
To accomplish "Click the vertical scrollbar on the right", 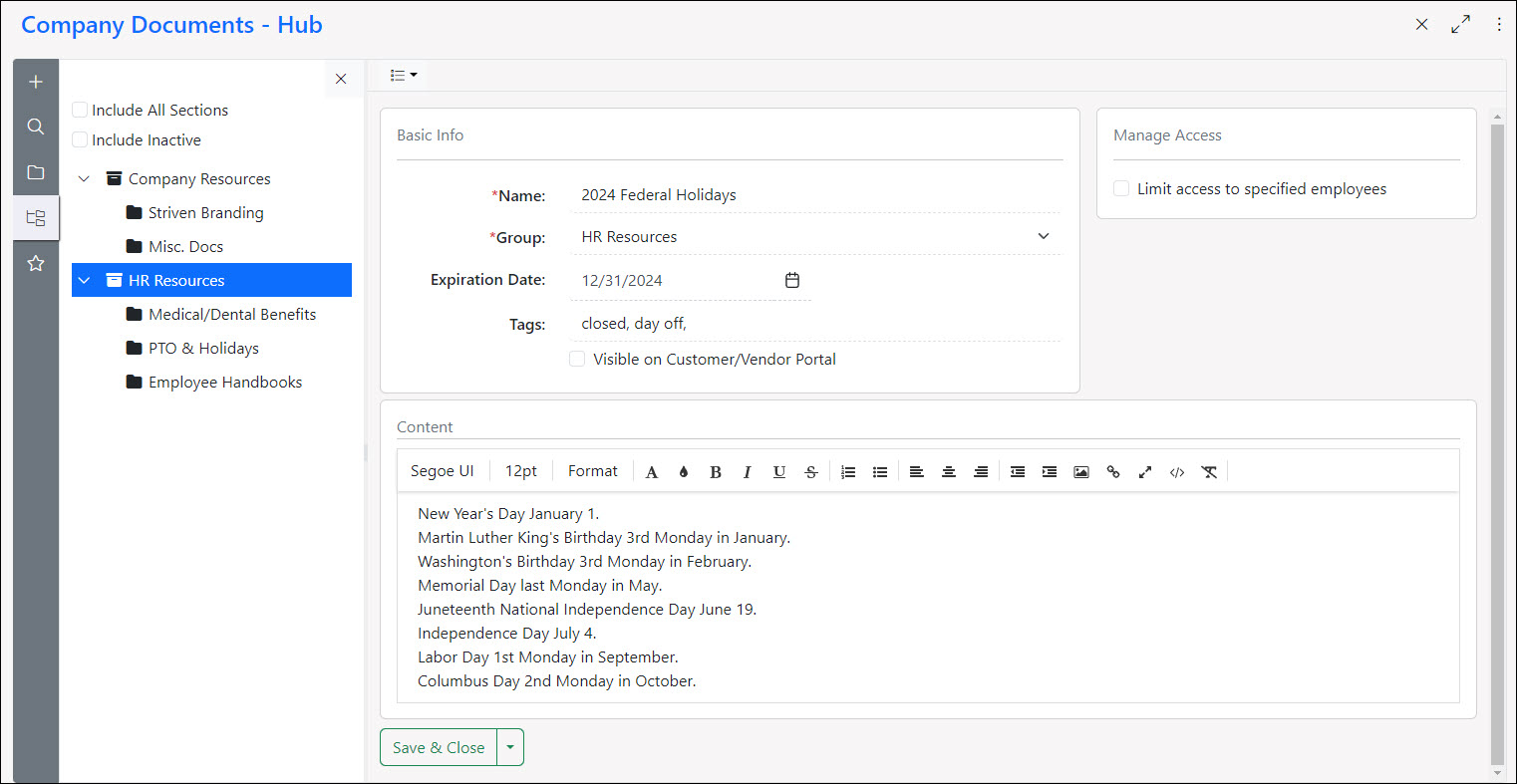I will pos(1496,443).
